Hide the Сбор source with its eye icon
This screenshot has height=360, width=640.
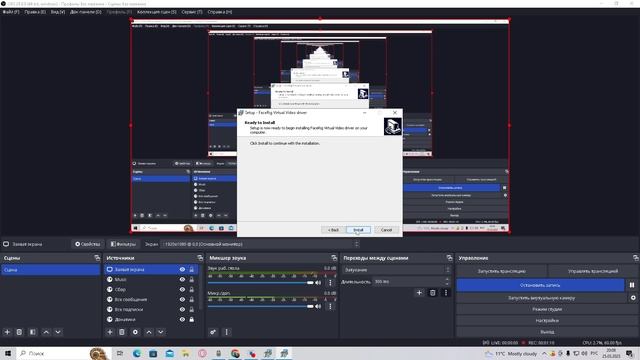coord(182,289)
